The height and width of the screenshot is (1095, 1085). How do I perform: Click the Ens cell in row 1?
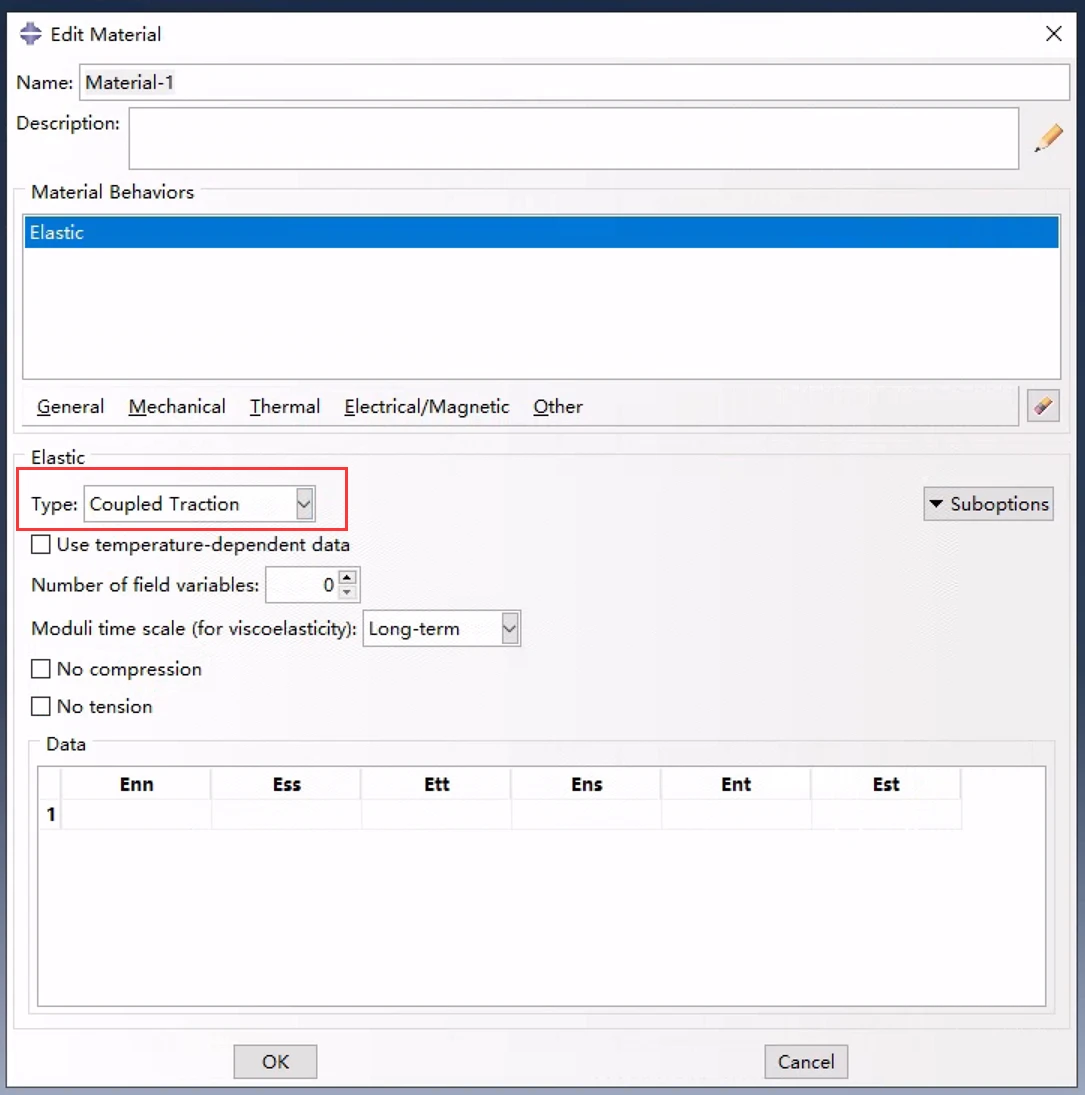pos(586,814)
